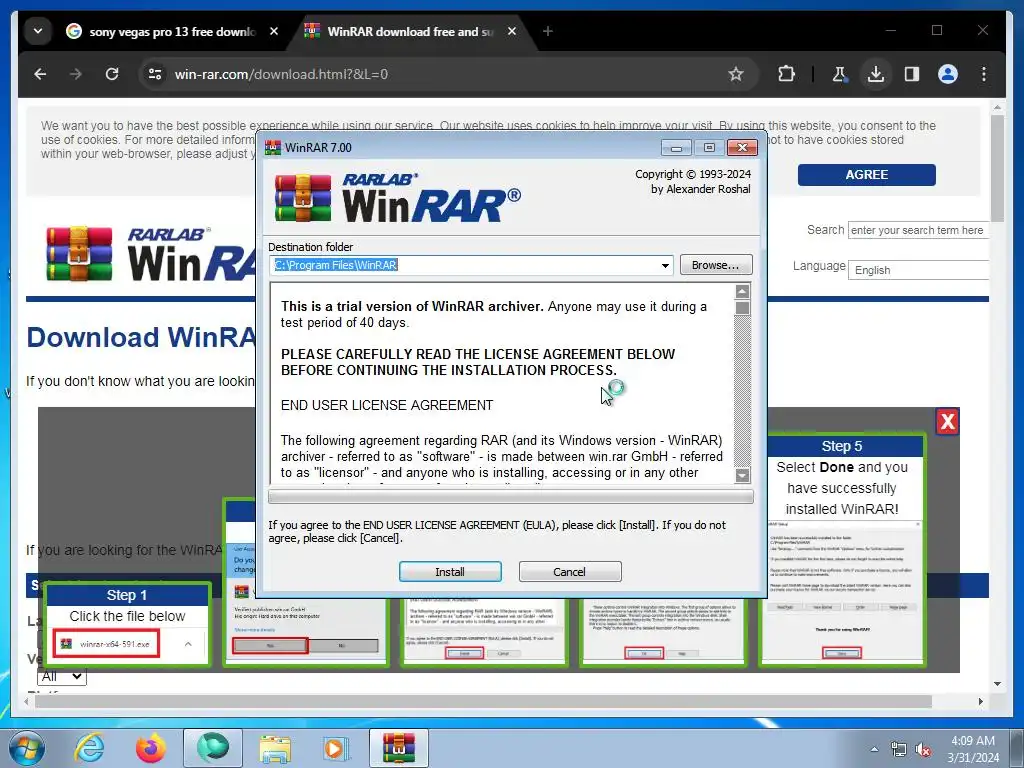Select the WinRAR download tab
This screenshot has width=1024, height=768.
click(411, 31)
